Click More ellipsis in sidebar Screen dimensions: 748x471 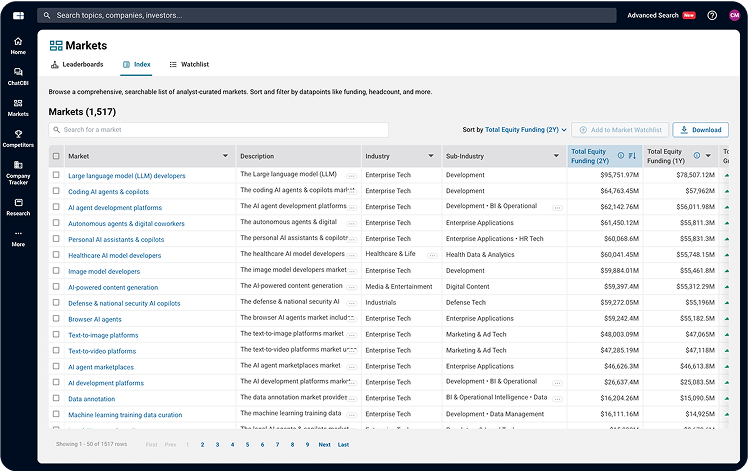(18, 237)
